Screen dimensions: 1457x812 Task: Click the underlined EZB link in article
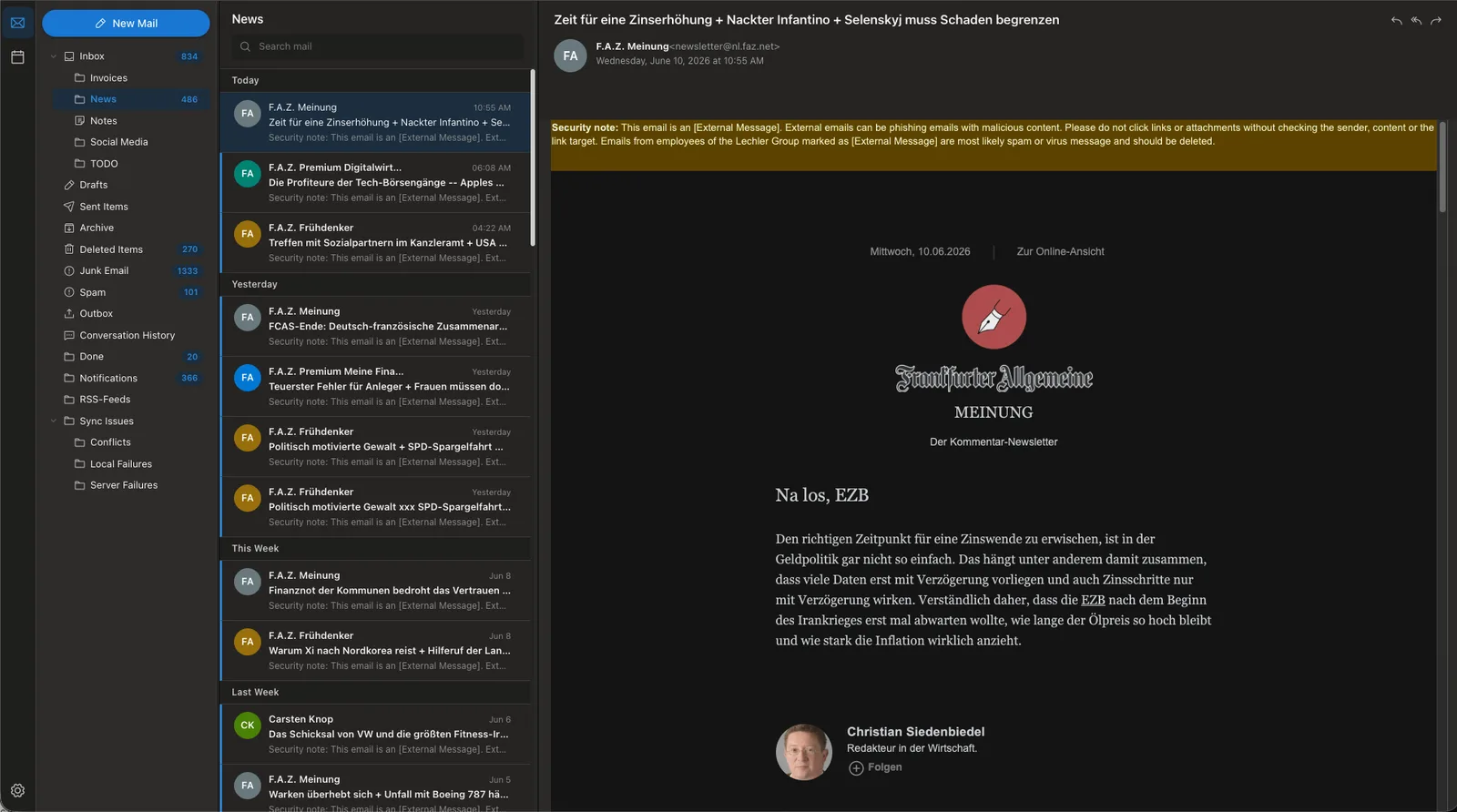[x=1093, y=600]
